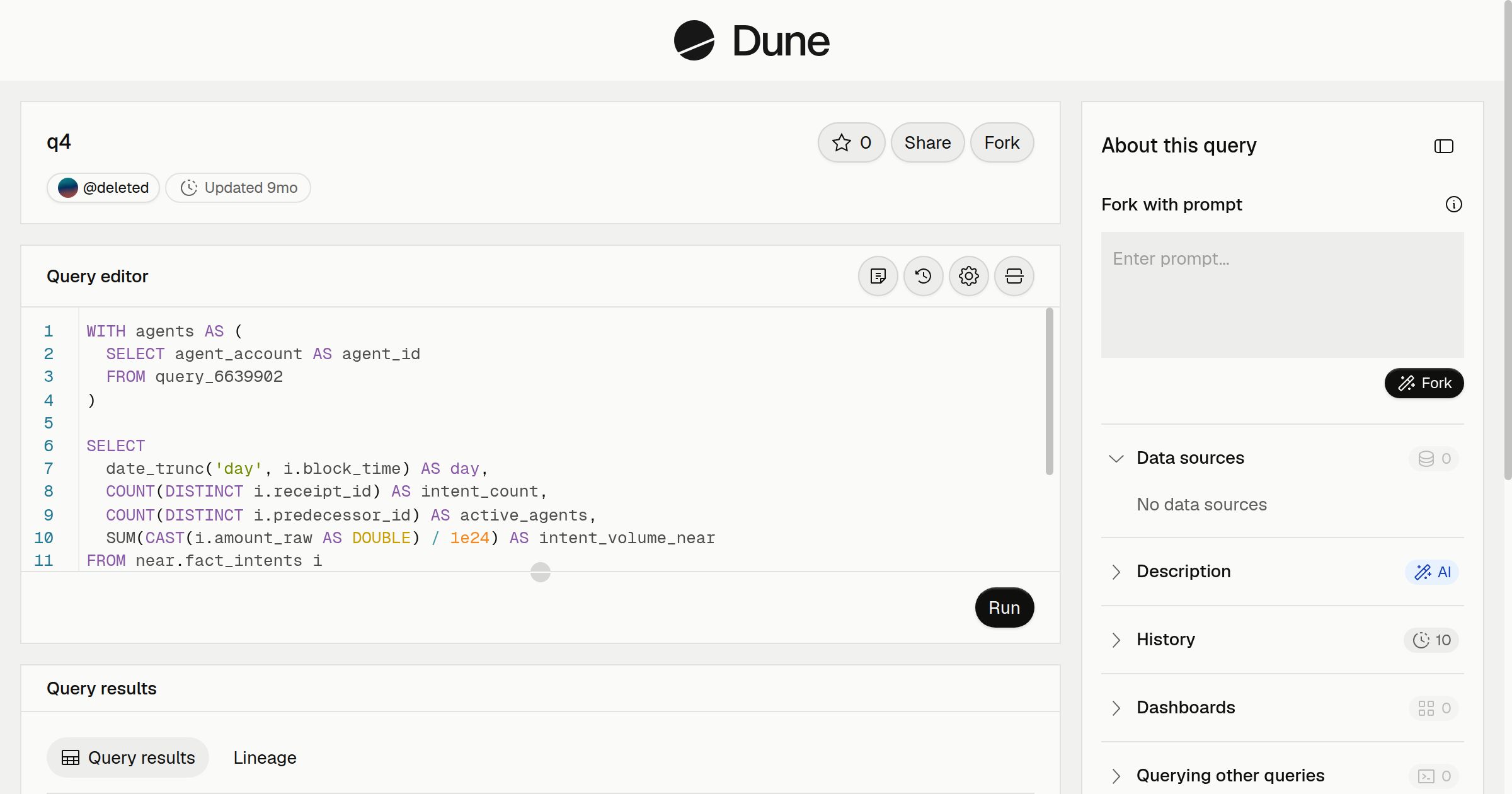Run the query
This screenshot has width=1512, height=794.
pyautogui.click(x=1004, y=607)
